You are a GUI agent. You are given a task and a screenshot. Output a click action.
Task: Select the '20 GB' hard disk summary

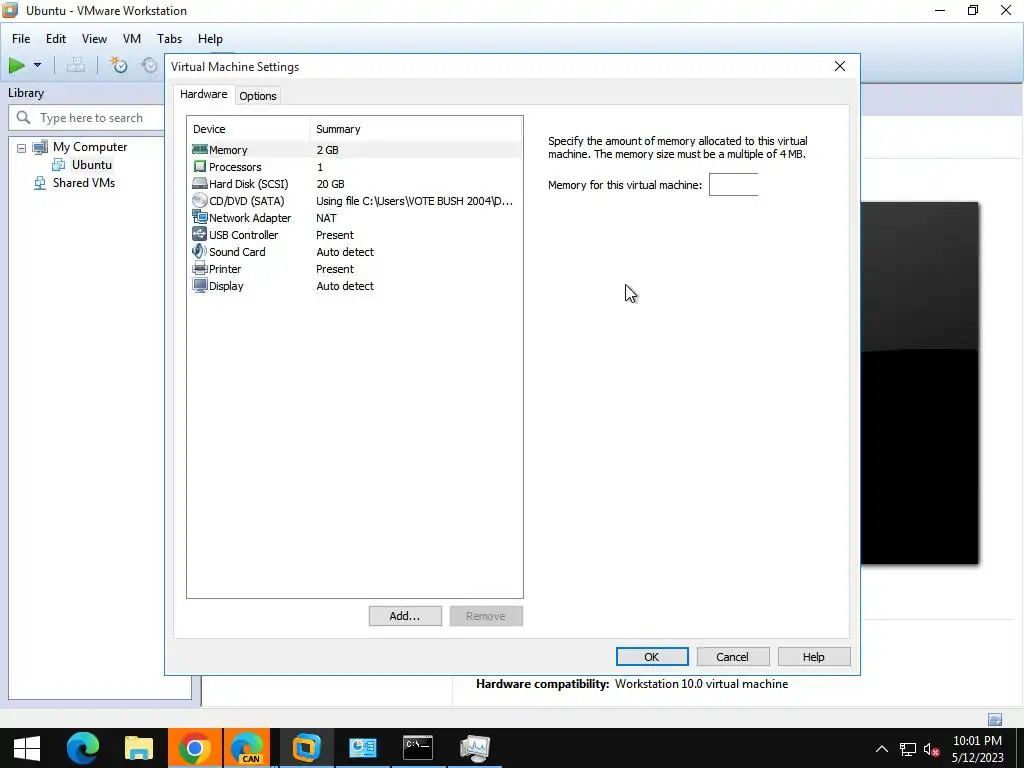pyautogui.click(x=330, y=184)
